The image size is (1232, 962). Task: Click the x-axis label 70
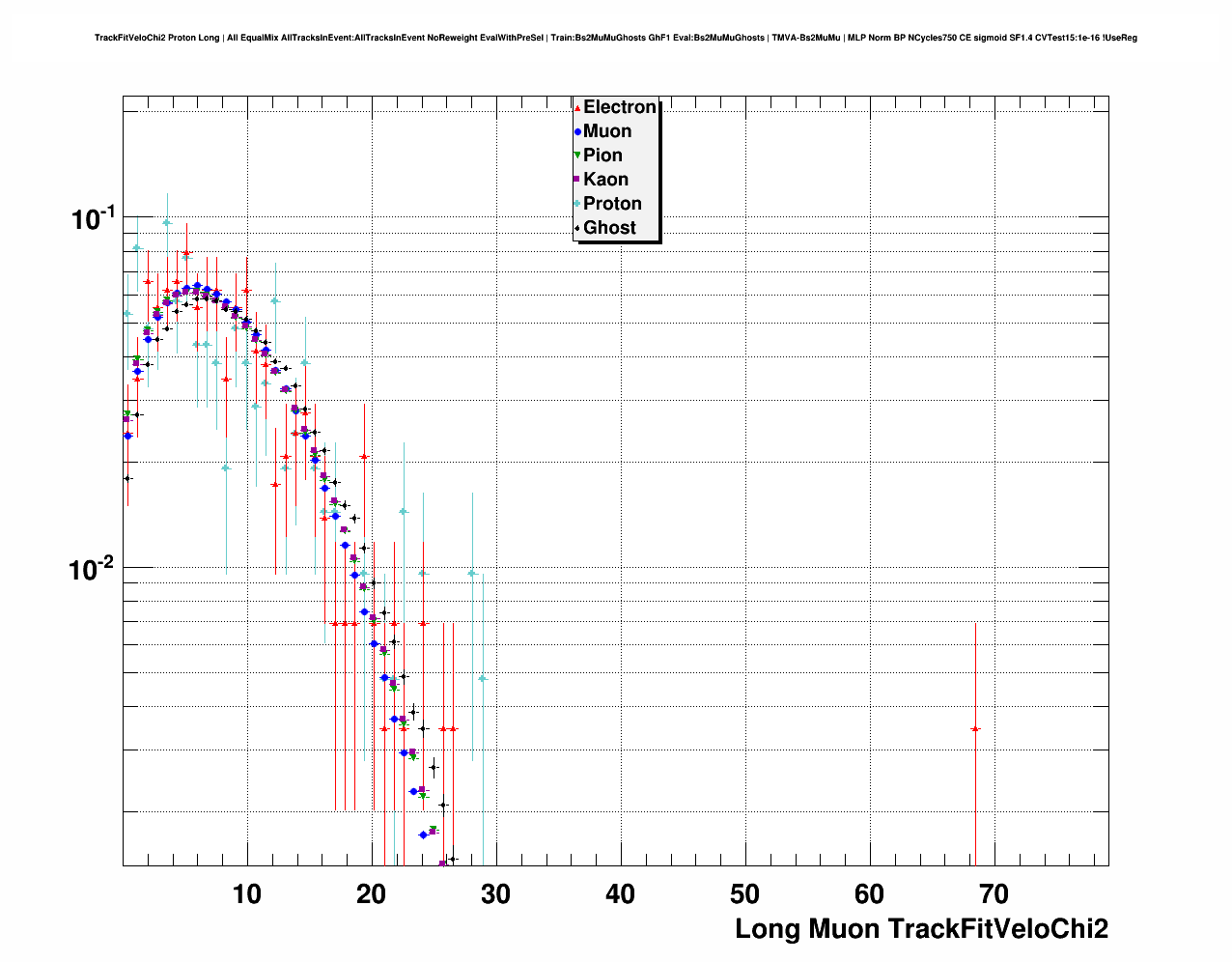pos(994,894)
